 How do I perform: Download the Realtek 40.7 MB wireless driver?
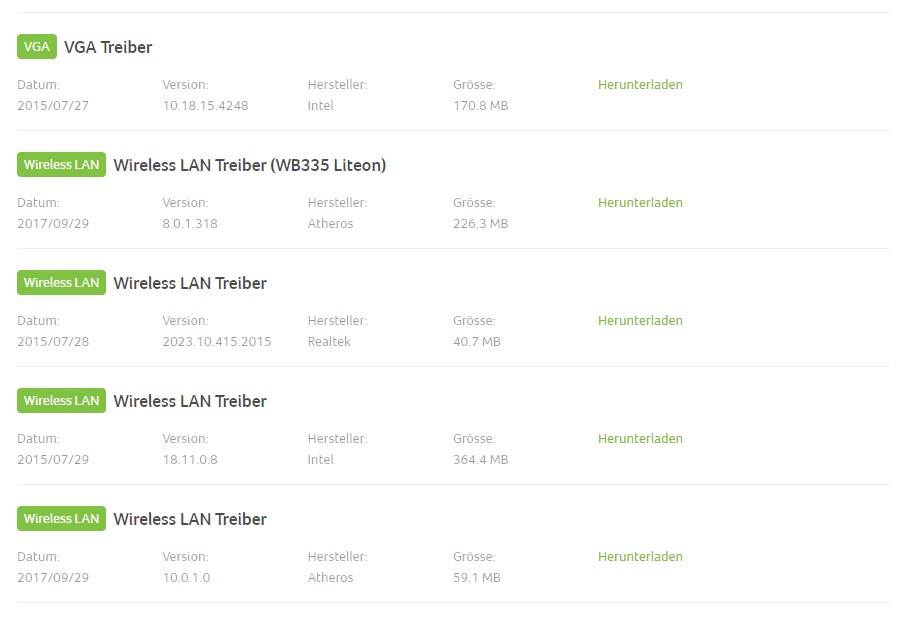640,321
